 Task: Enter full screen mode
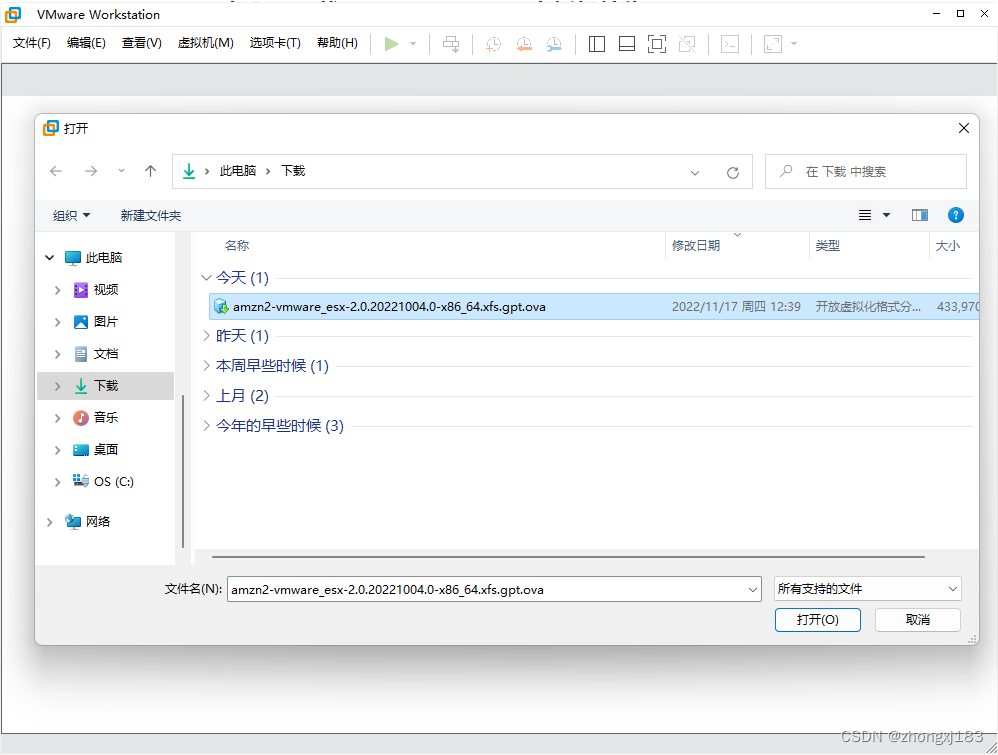(656, 44)
